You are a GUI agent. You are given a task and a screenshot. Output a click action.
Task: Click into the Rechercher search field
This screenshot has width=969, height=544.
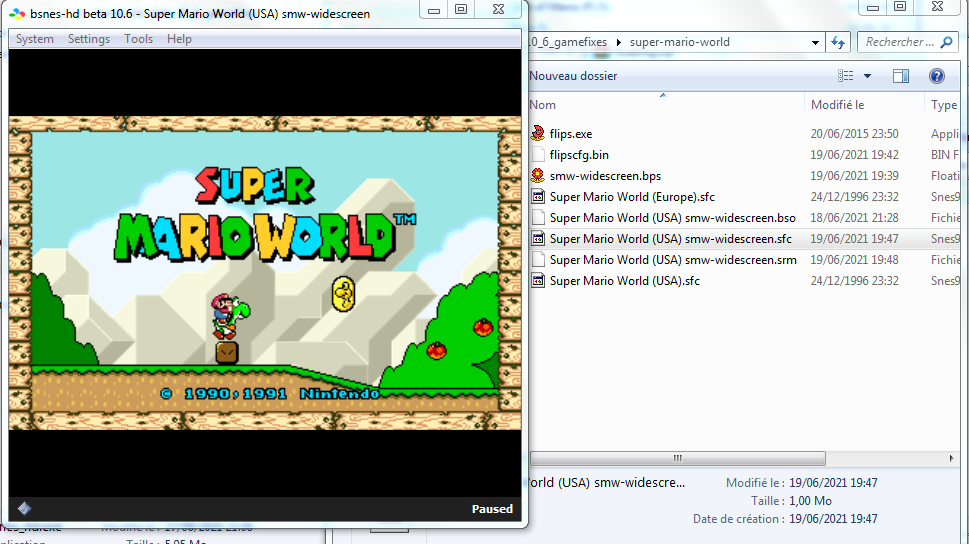(x=899, y=42)
